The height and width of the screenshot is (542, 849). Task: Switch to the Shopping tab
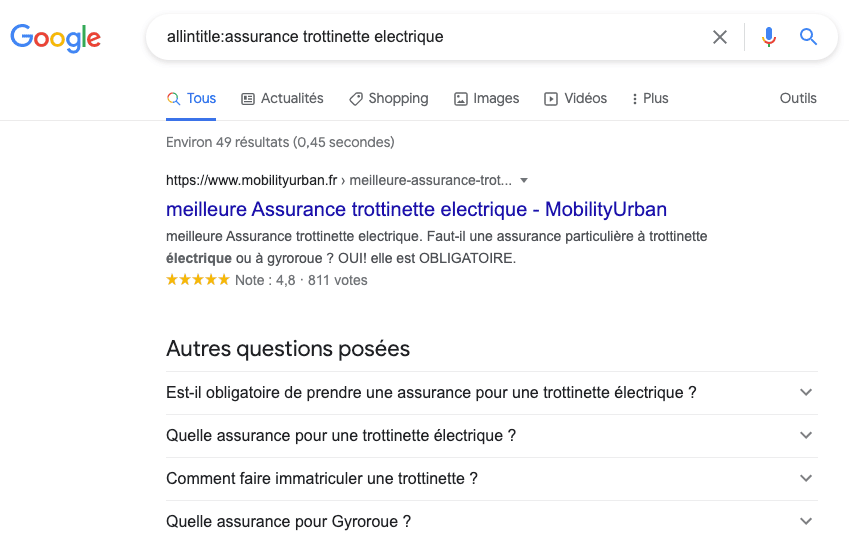coord(388,98)
